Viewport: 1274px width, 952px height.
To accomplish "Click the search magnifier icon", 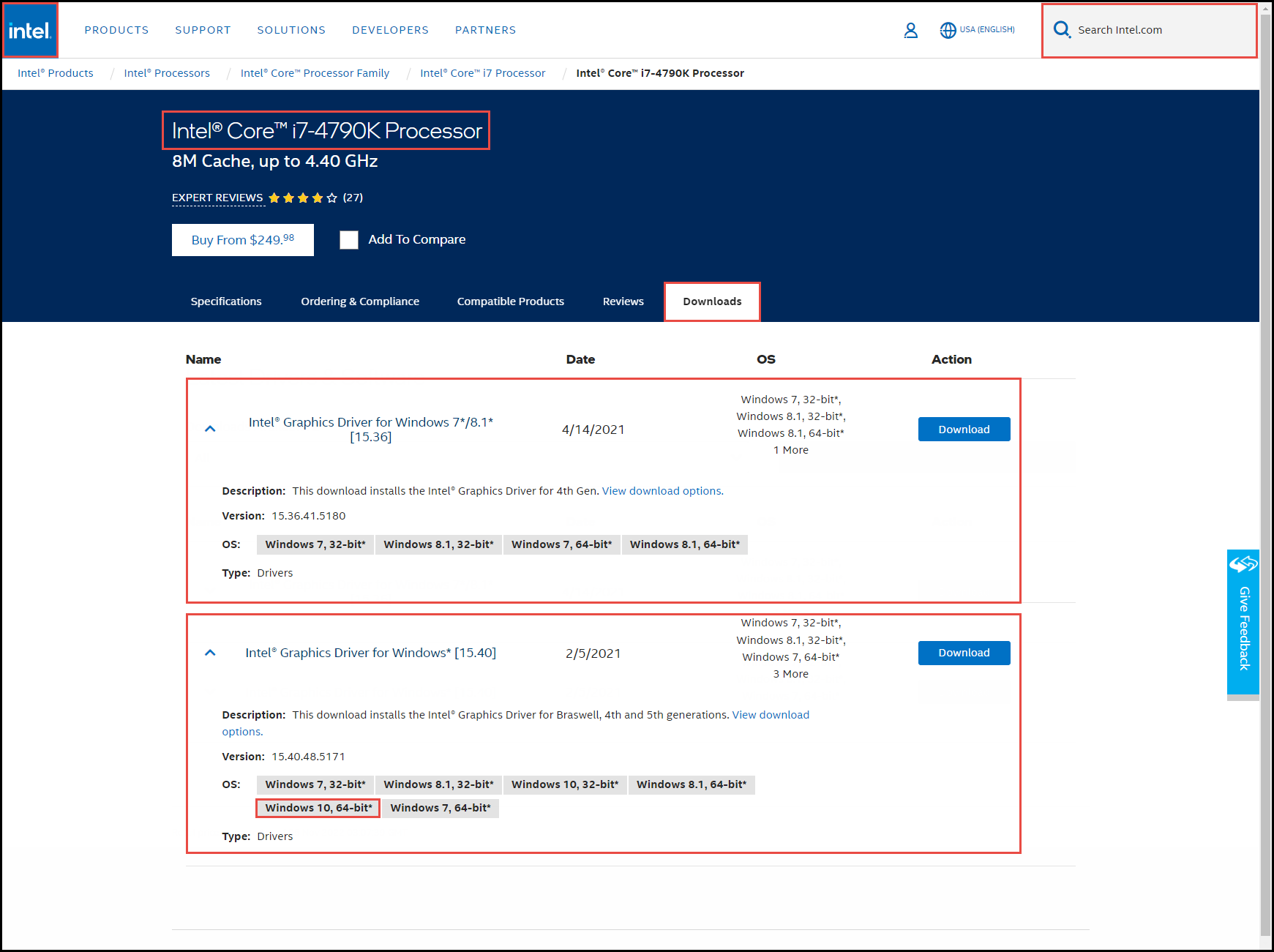I will pyautogui.click(x=1062, y=30).
